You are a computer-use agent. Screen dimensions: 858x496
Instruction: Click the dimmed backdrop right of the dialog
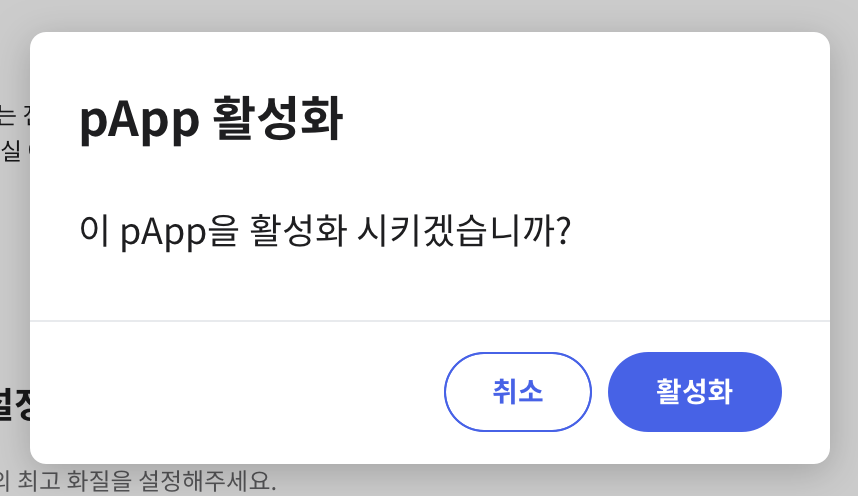pyautogui.click(x=844, y=246)
